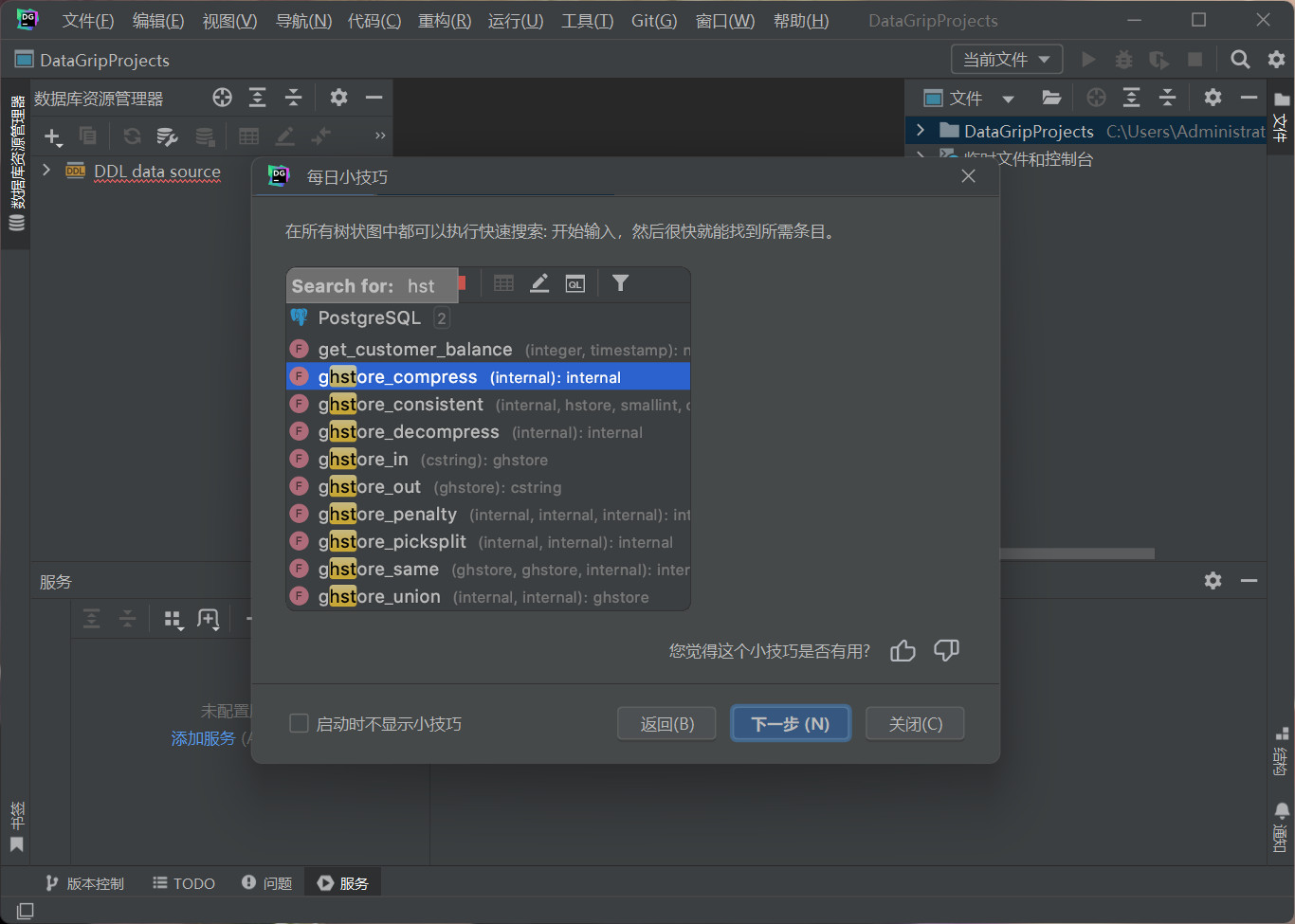Toggle 数据库资源管理器 side tab
The width and height of the screenshot is (1295, 924).
pyautogui.click(x=16, y=163)
